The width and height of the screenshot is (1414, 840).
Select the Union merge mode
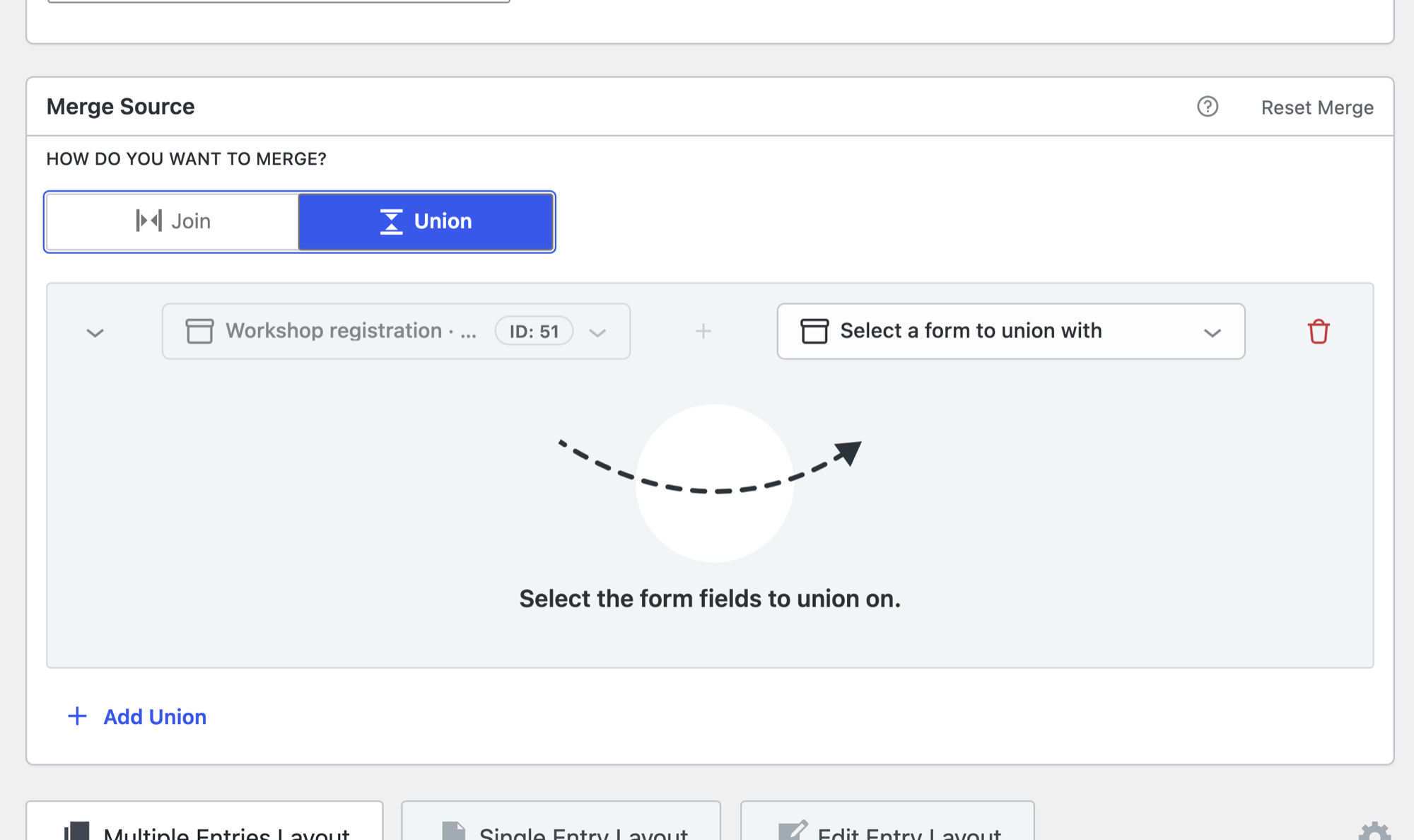click(x=426, y=221)
